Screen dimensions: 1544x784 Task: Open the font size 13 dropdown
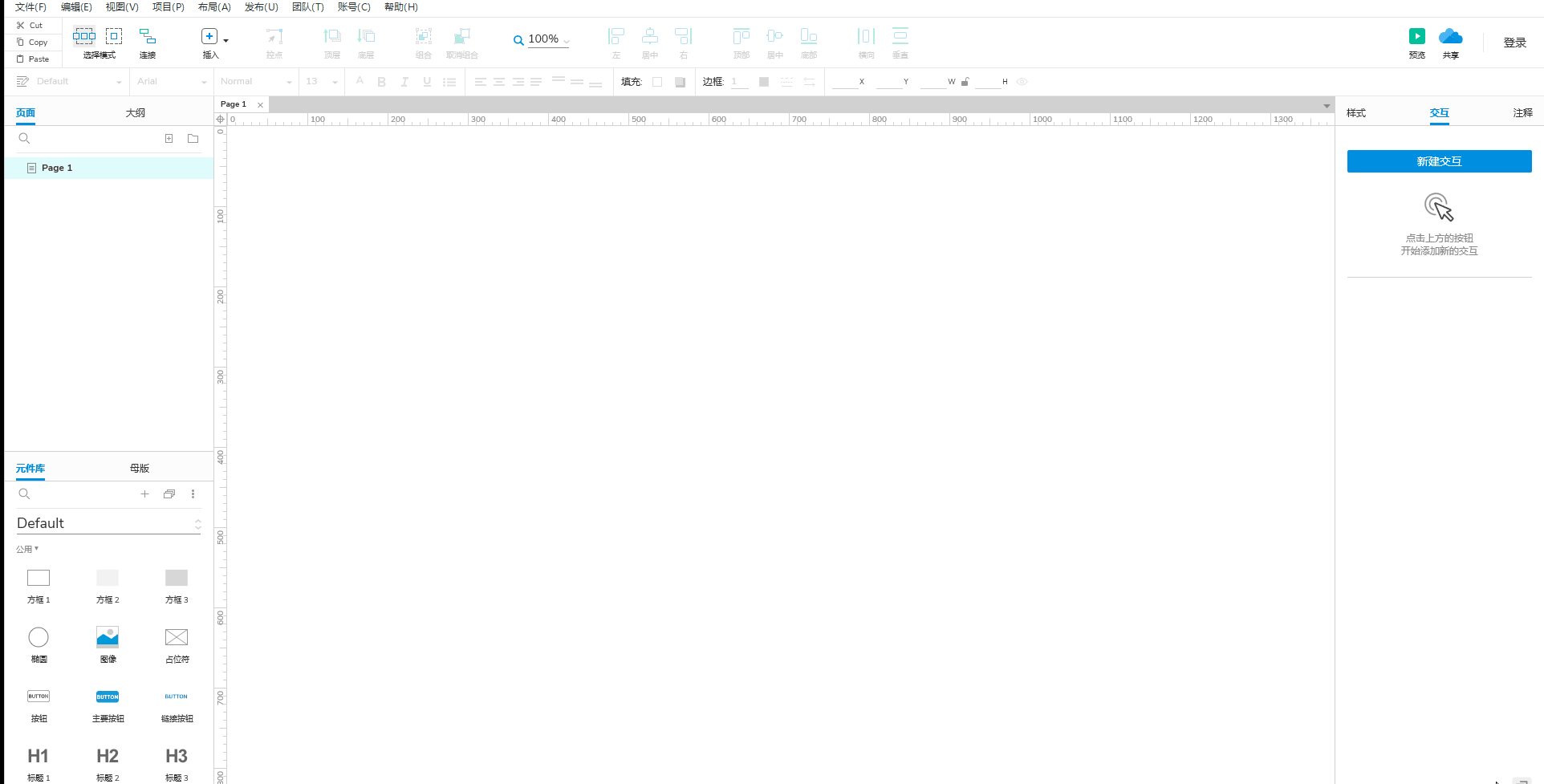click(322, 82)
